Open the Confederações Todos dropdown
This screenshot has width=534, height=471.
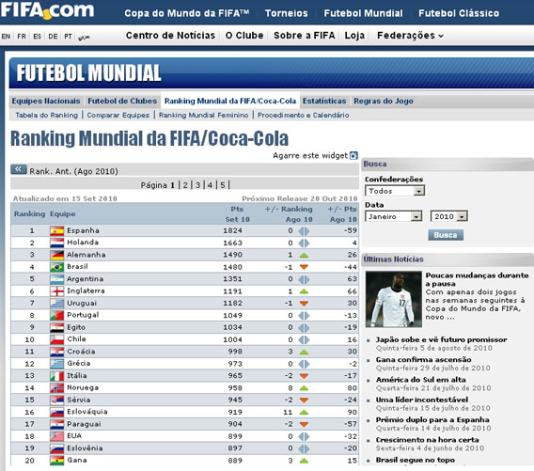(x=395, y=191)
